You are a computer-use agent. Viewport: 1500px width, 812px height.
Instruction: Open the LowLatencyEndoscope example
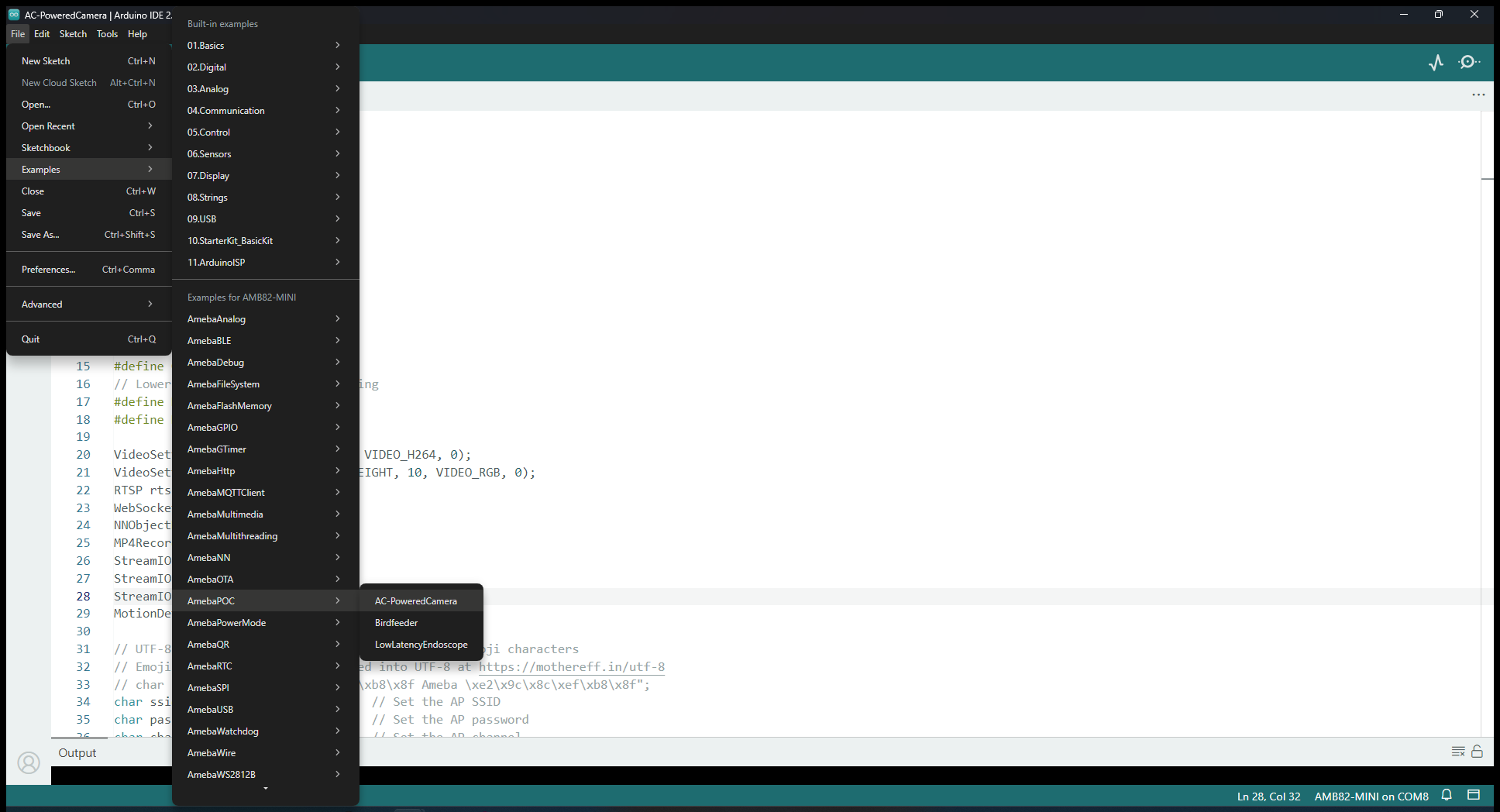coord(421,645)
